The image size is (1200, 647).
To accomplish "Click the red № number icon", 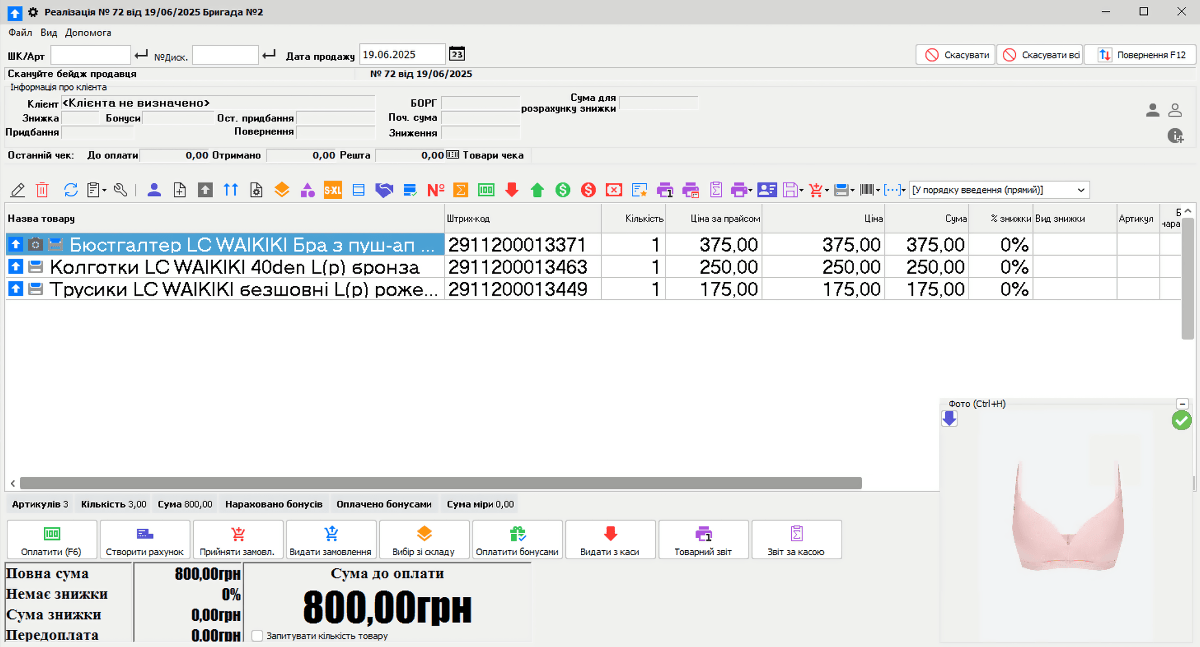I will (x=436, y=190).
